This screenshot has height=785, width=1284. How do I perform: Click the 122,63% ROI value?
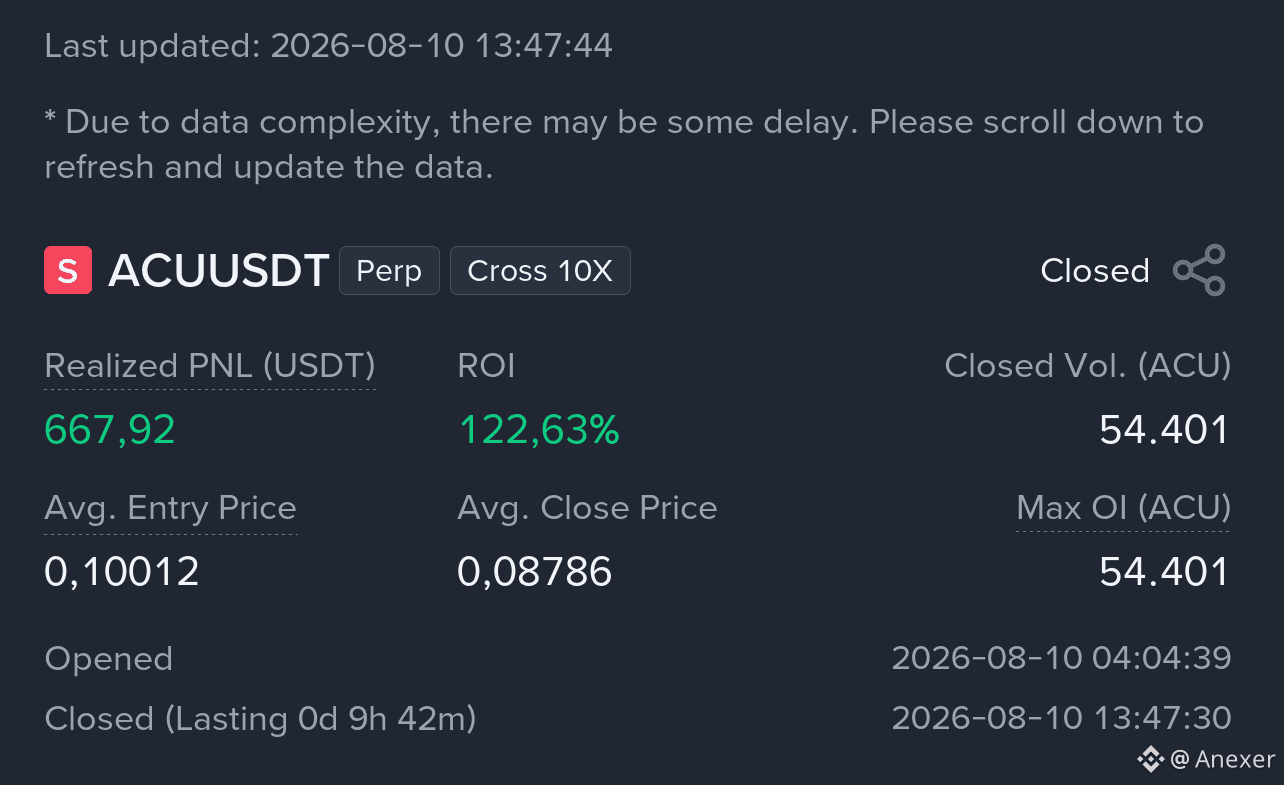539,430
